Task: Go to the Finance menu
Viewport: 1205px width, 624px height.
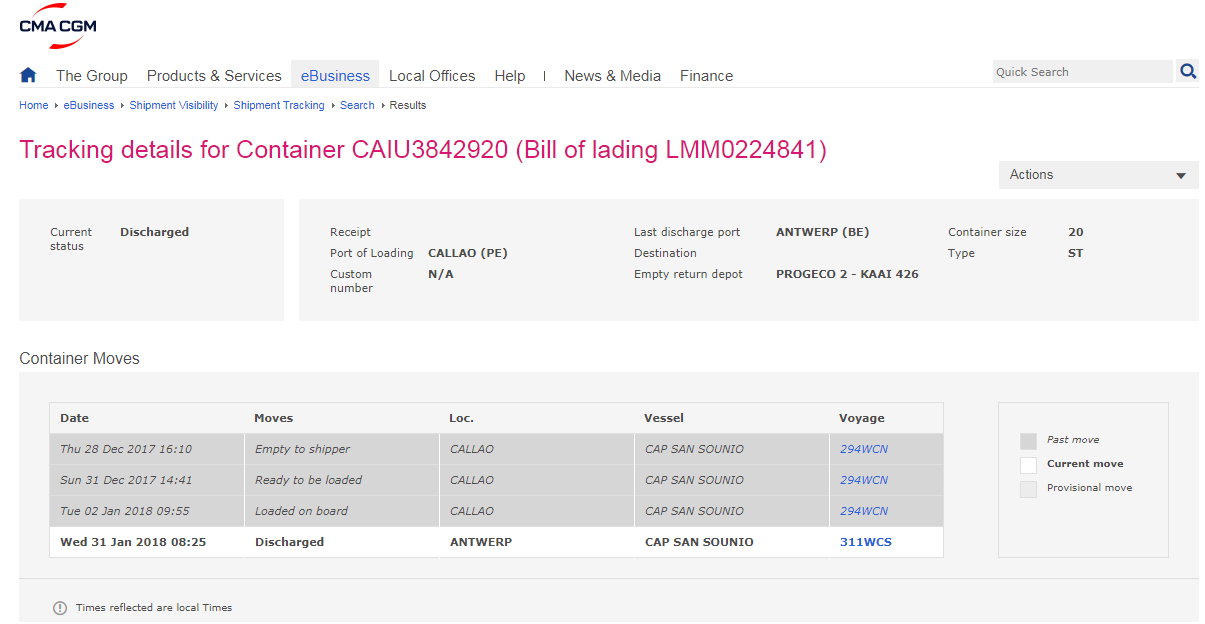Action: pyautogui.click(x=706, y=76)
